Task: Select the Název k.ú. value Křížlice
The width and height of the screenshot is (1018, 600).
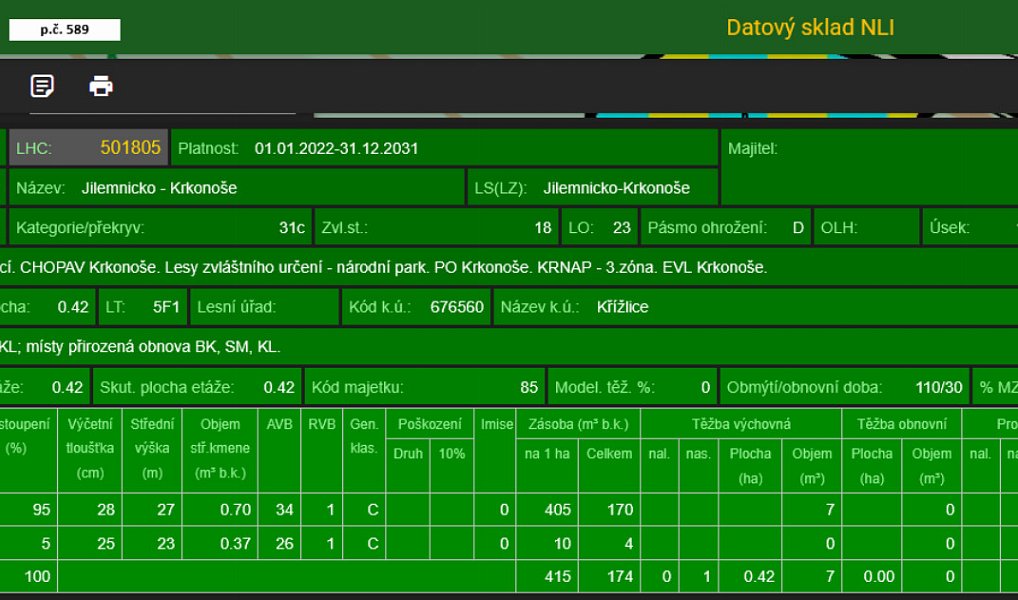Action: pos(623,307)
